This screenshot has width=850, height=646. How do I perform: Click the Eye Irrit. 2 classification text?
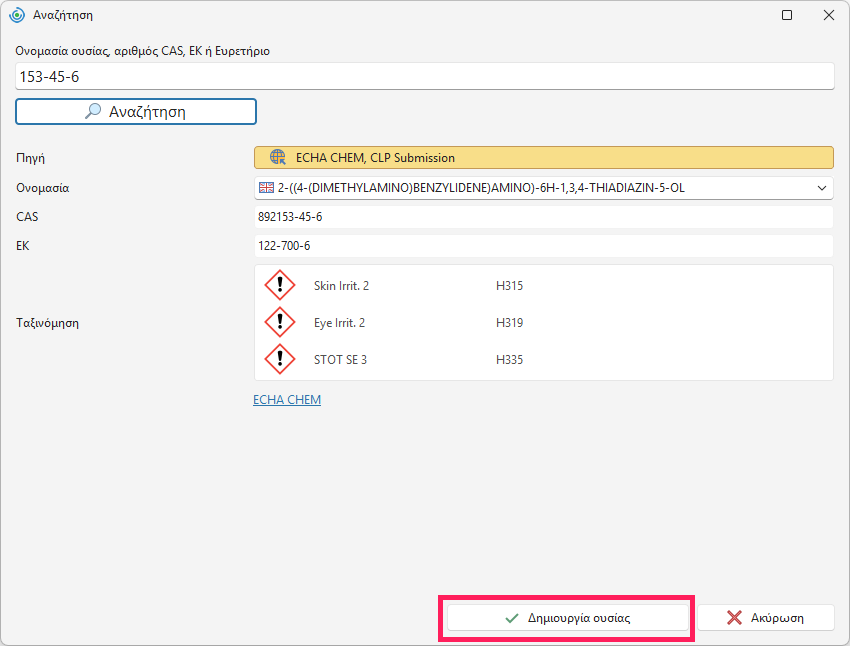[339, 323]
